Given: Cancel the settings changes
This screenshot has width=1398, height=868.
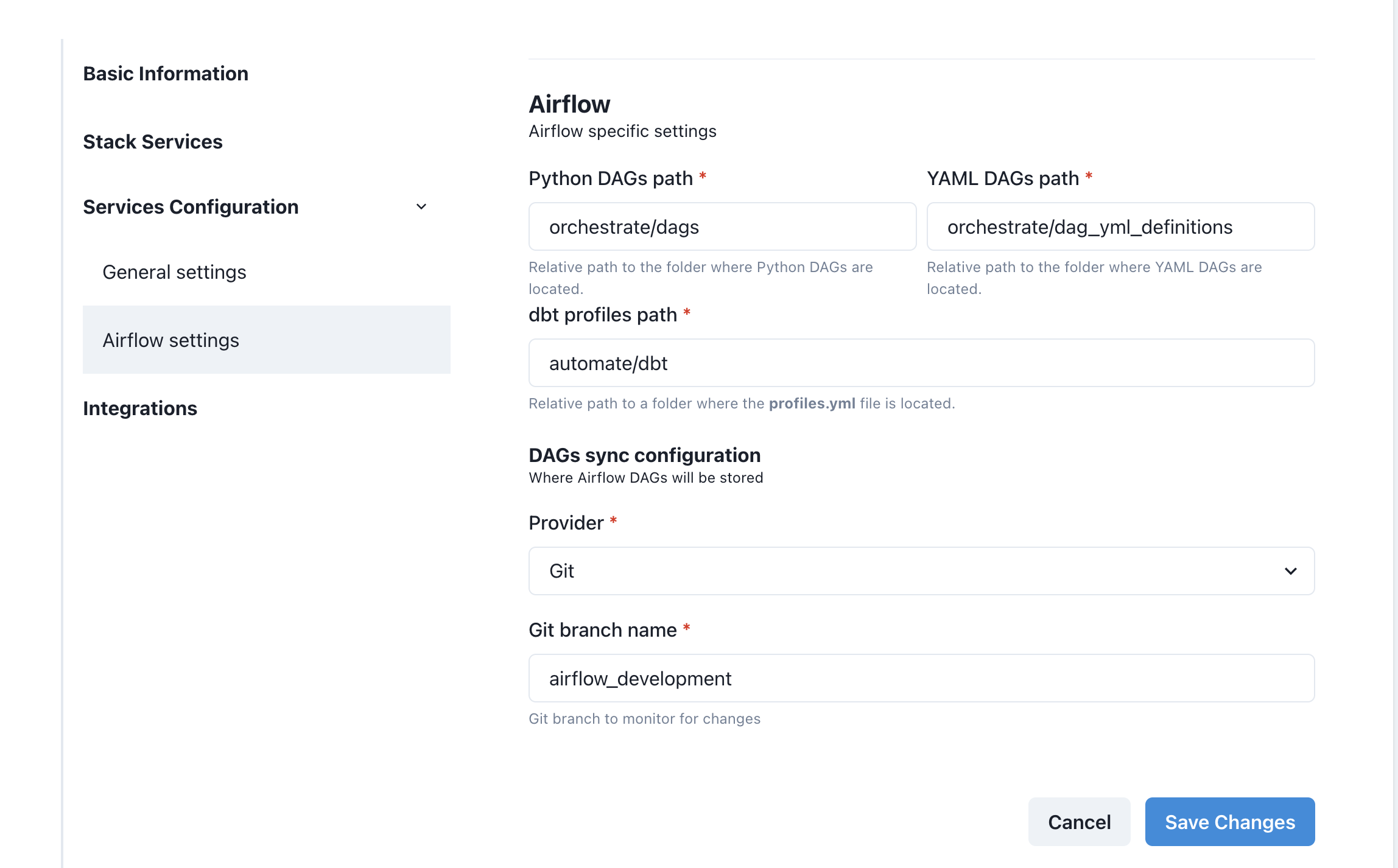Looking at the screenshot, I should pyautogui.click(x=1080, y=822).
